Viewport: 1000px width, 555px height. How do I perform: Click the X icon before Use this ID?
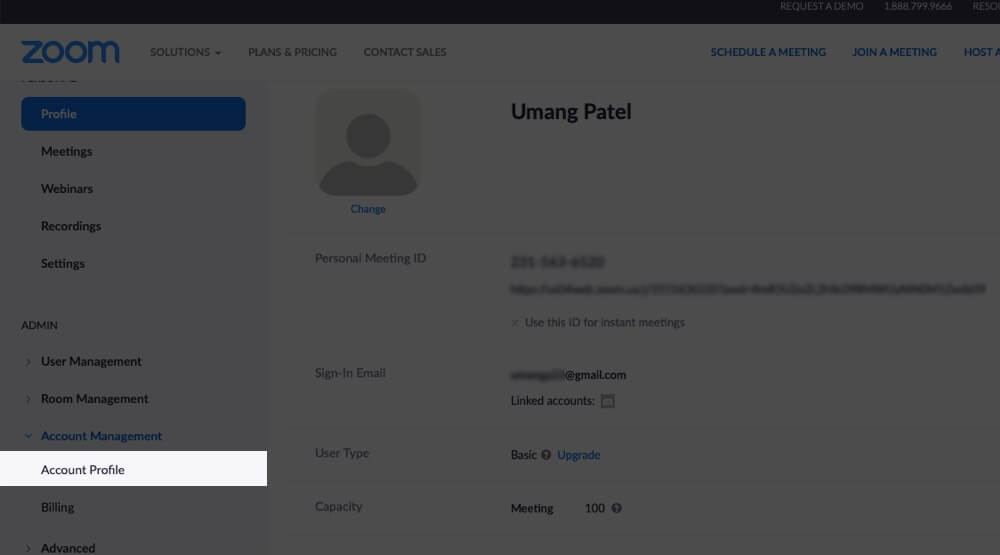tap(515, 323)
